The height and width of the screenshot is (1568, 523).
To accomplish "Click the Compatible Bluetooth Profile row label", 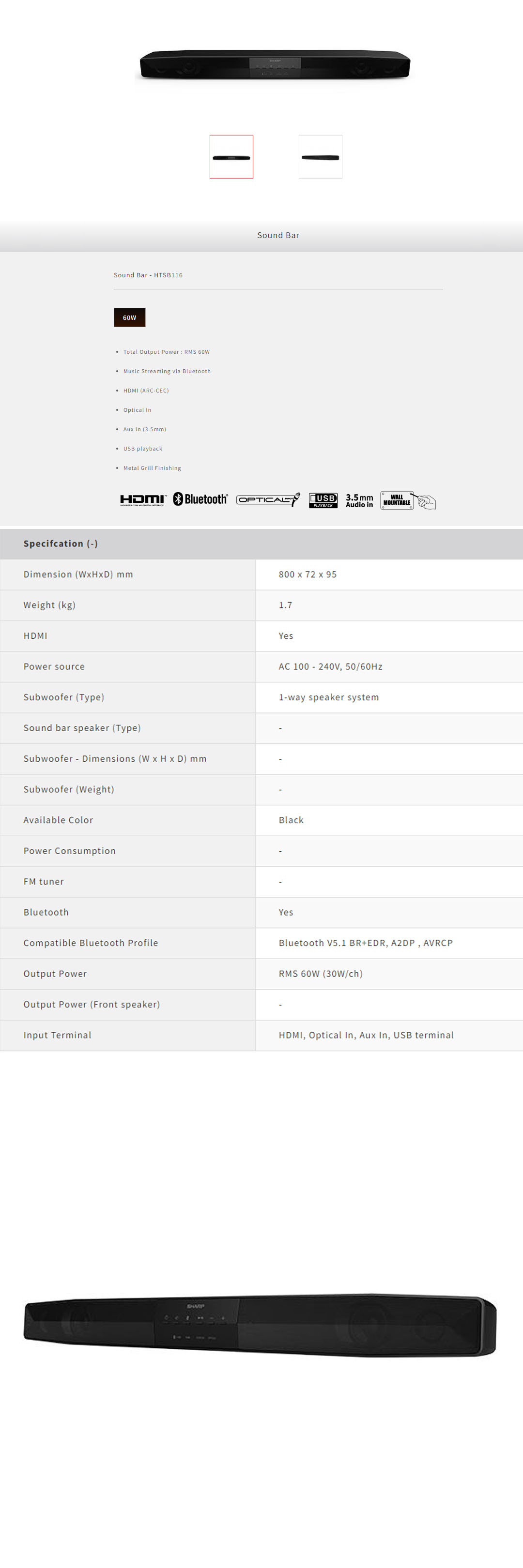I will (91, 943).
